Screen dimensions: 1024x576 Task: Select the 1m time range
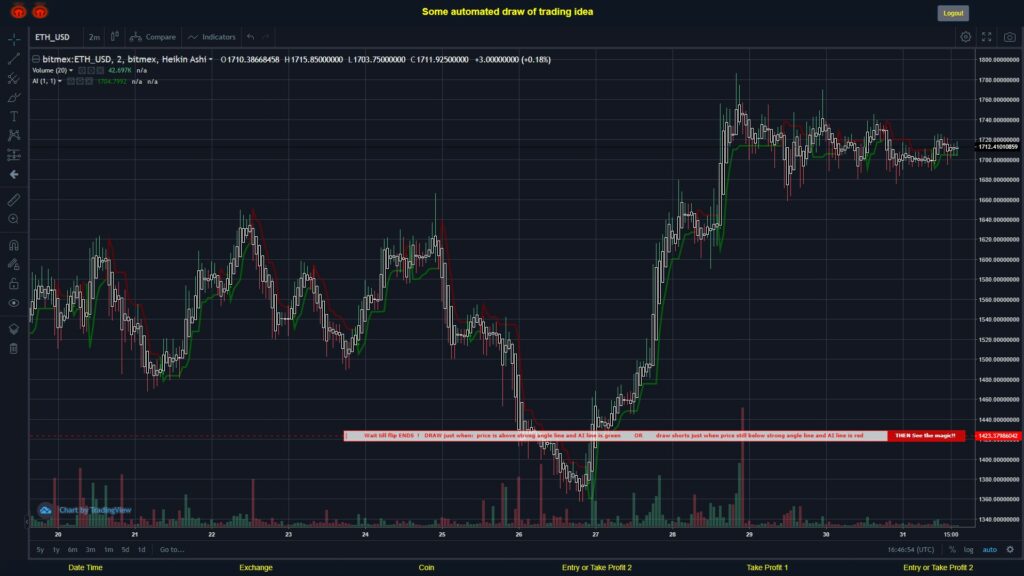(108, 550)
